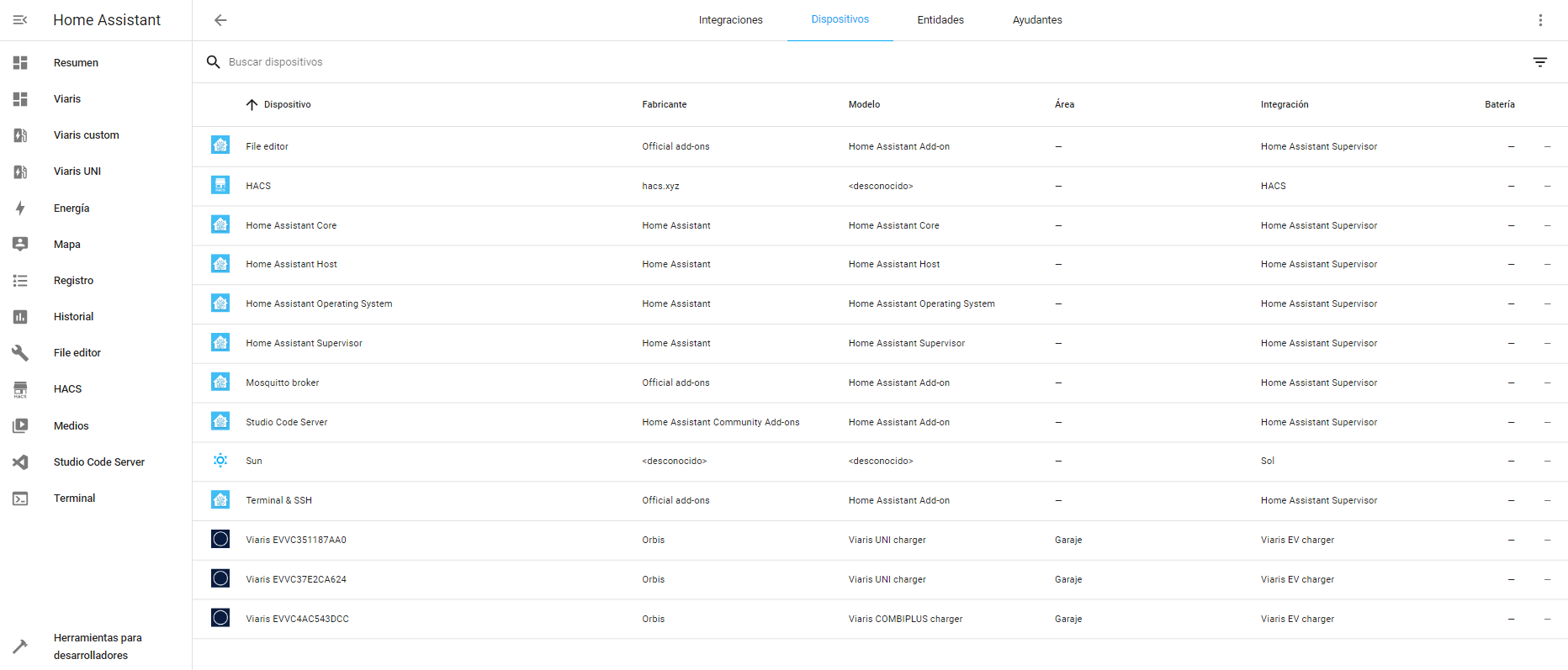The image size is (1568, 670).
Task: Click the Home Assistant title in sidebar
Action: tap(107, 20)
